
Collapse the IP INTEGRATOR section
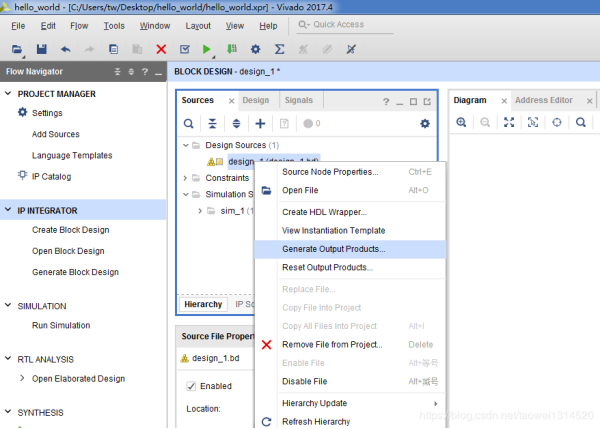pyautogui.click(x=8, y=210)
